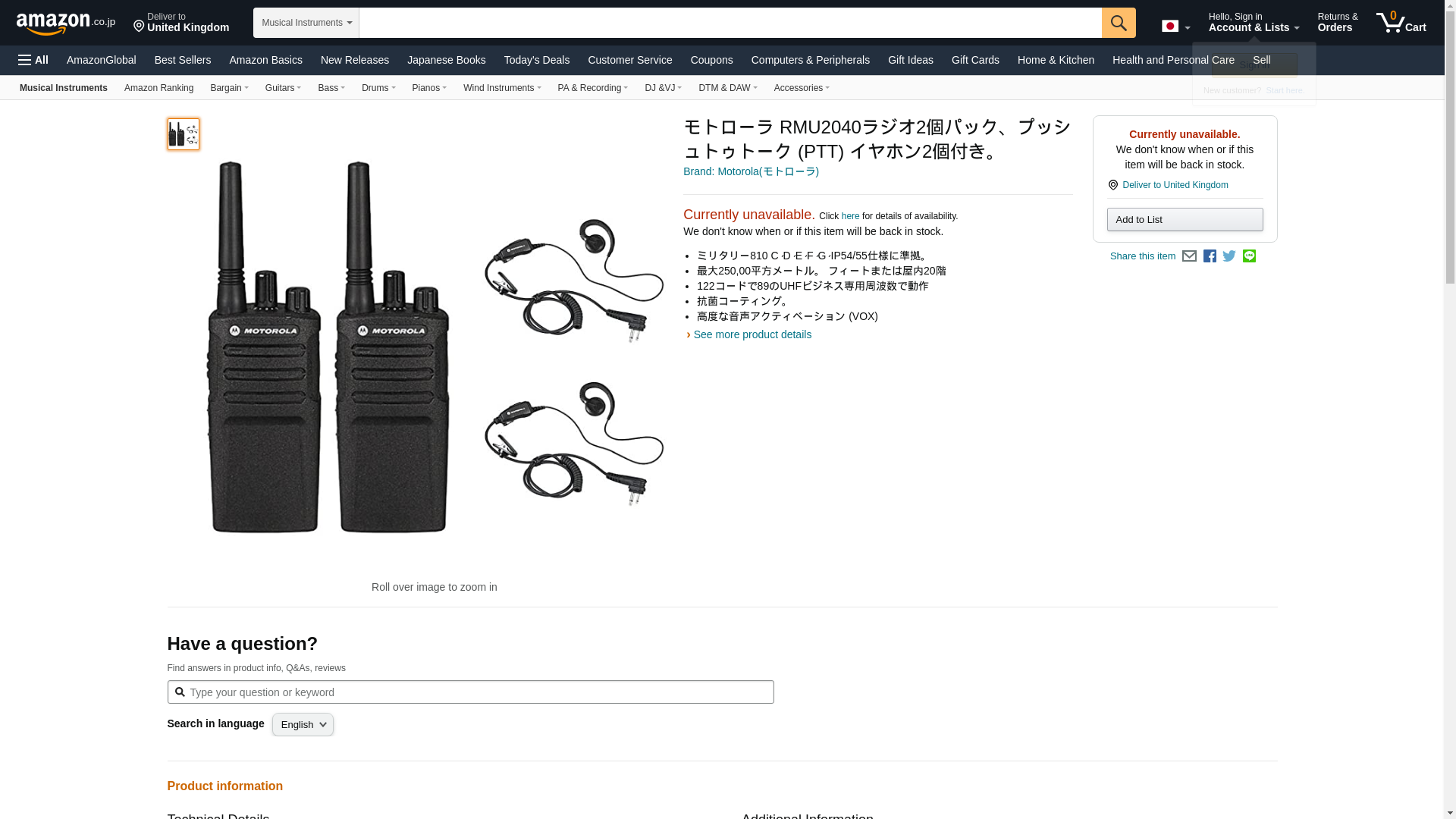Expand the Musical Instruments search category dropdown

click(306, 23)
